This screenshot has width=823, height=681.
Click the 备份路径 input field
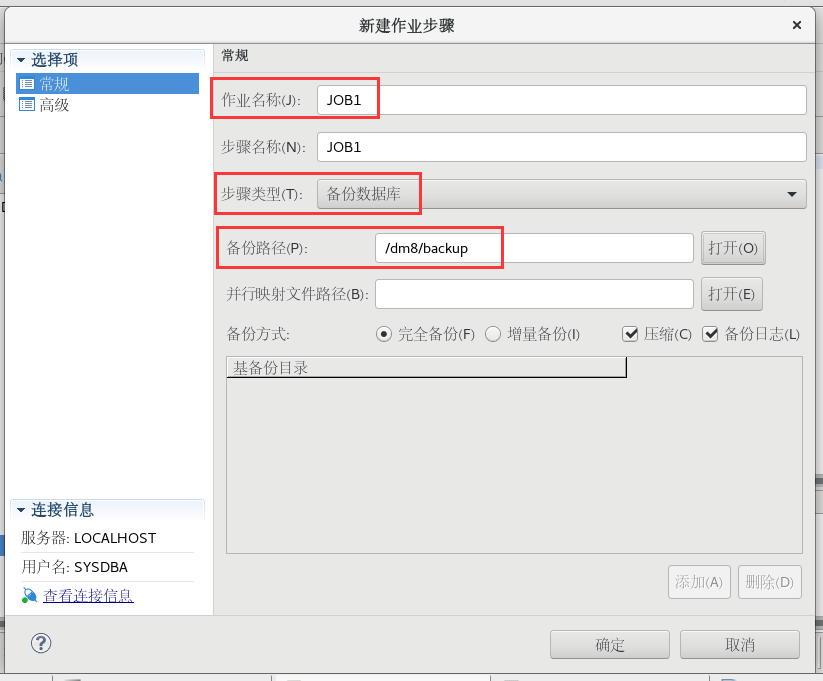534,248
